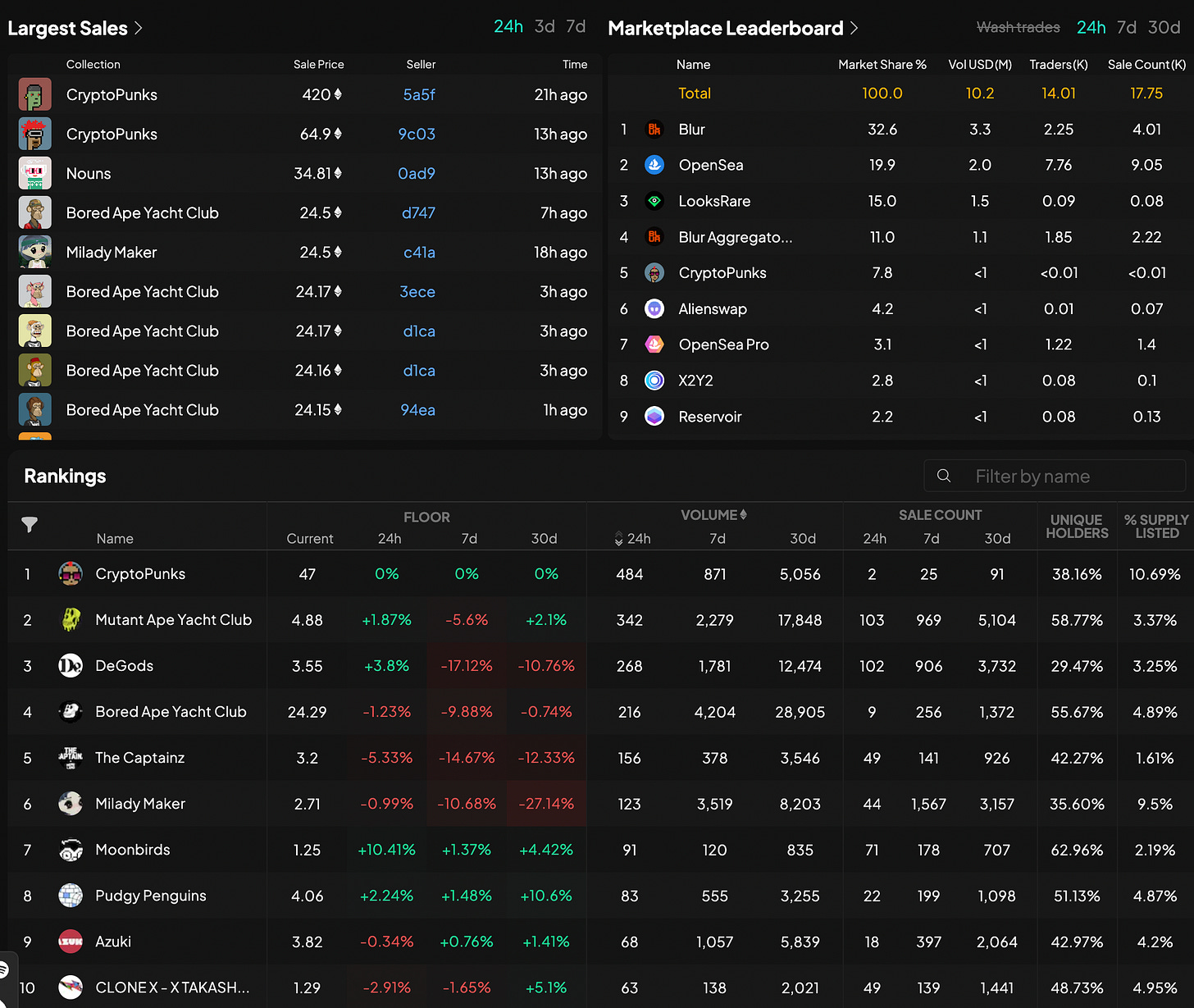Viewport: 1194px width, 1008px height.
Task: Click % SUPPLY LISTED column header
Action: 1156,527
